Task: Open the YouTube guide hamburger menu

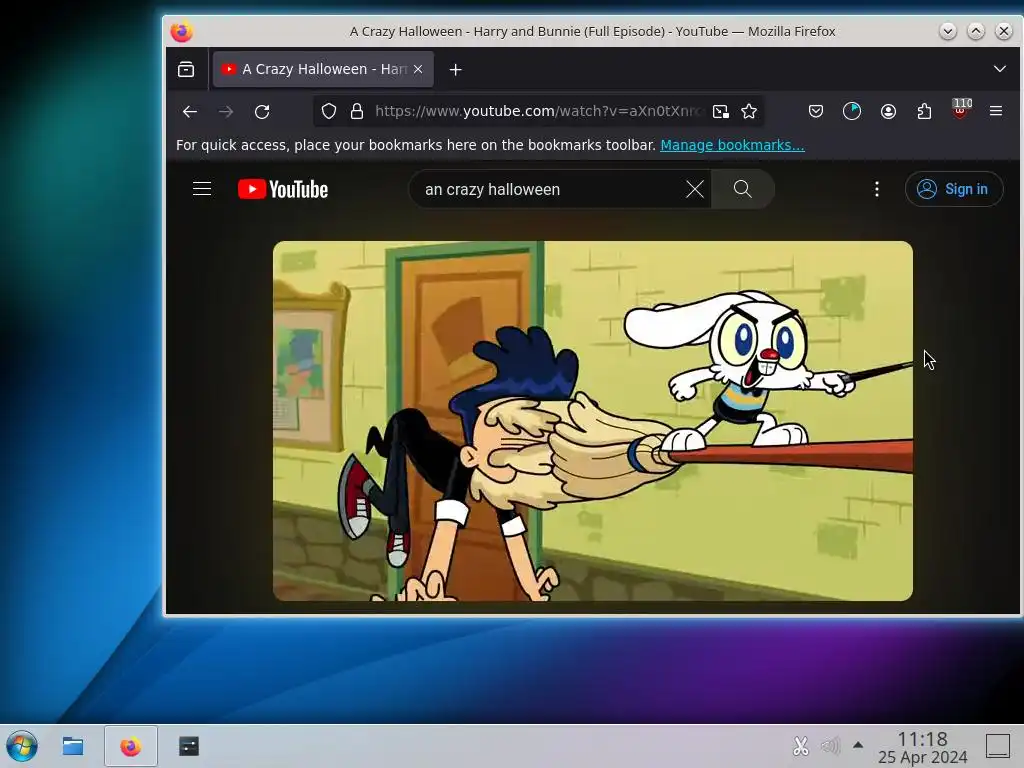Action: pos(202,189)
